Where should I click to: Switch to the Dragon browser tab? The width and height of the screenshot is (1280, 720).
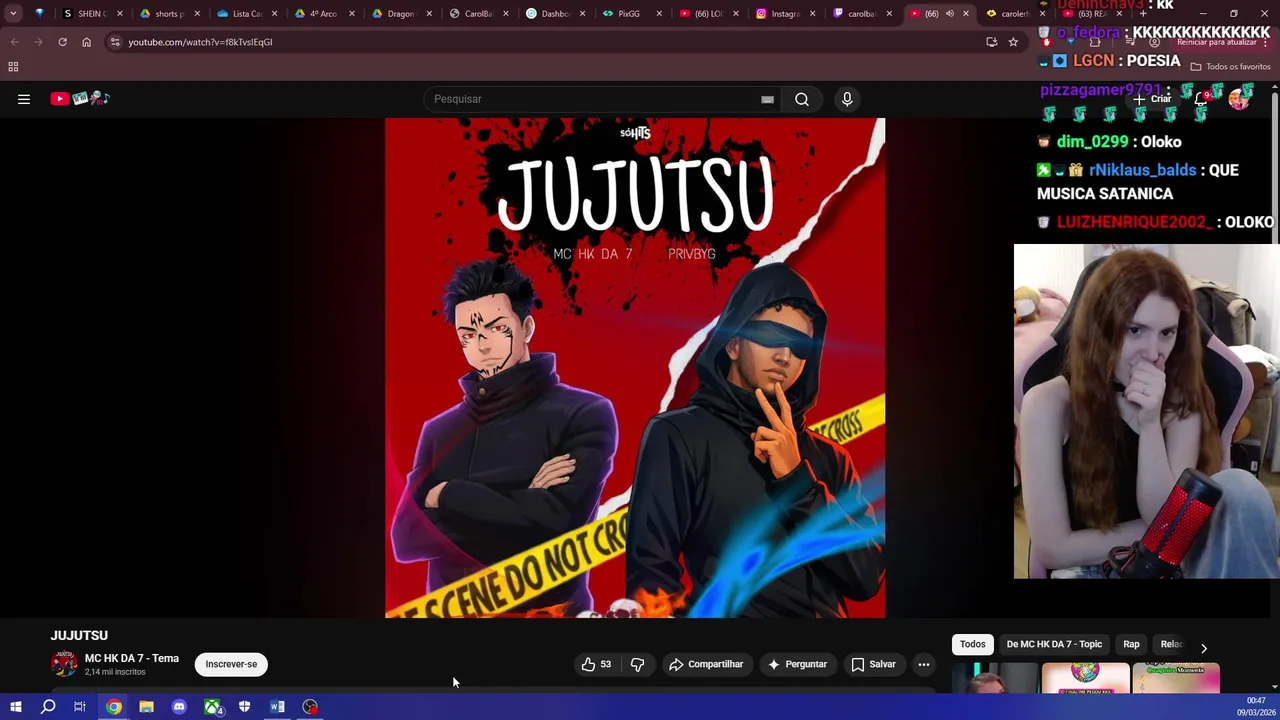pos(400,14)
